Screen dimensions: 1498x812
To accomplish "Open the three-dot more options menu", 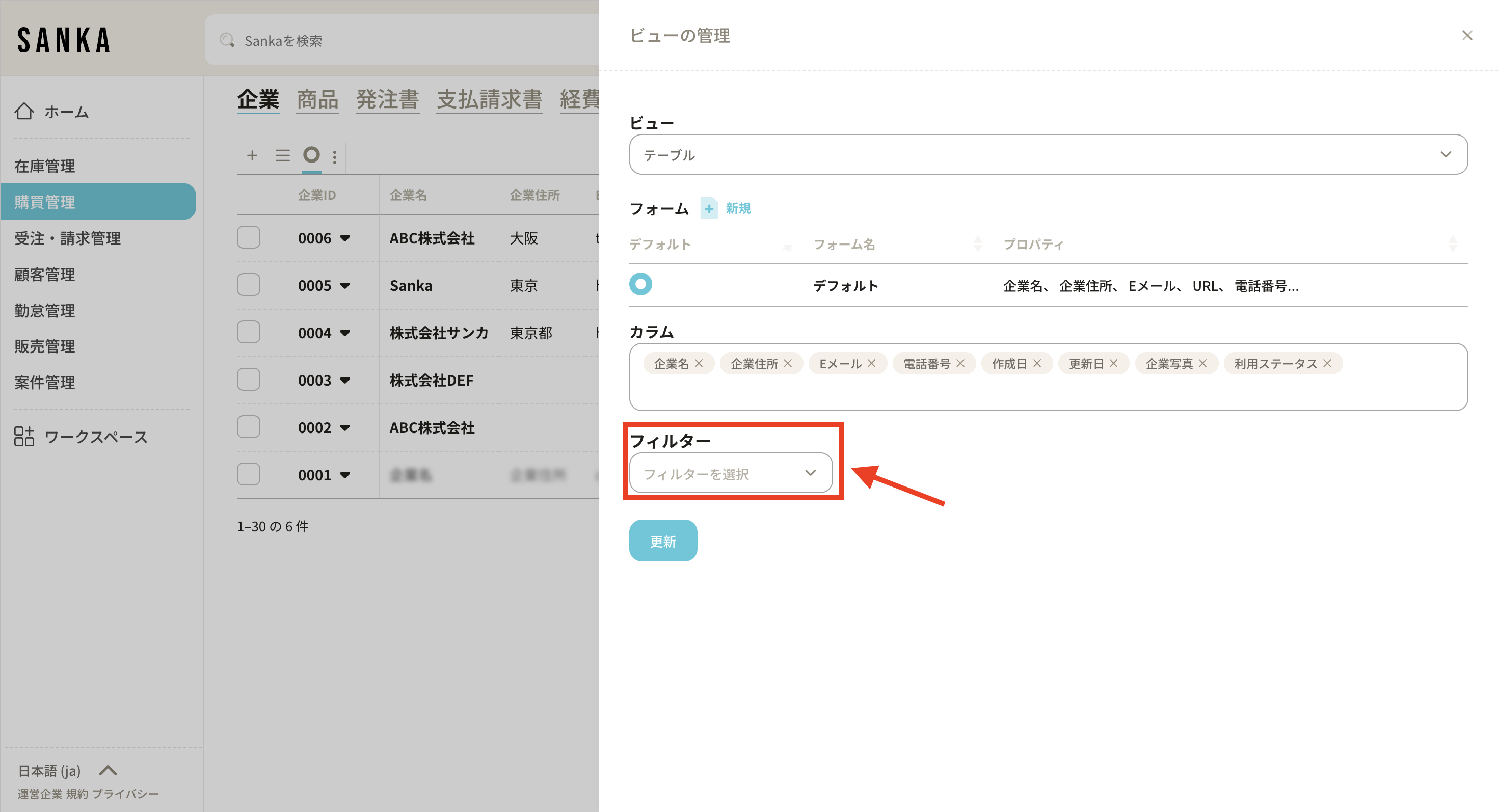I will click(x=334, y=156).
